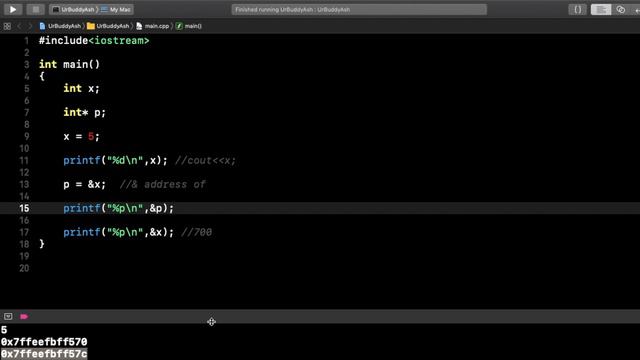Screen dimensions: 640x360
Task: Click highlighted console address 0x7ffeefbff57c
Action: coord(44,354)
